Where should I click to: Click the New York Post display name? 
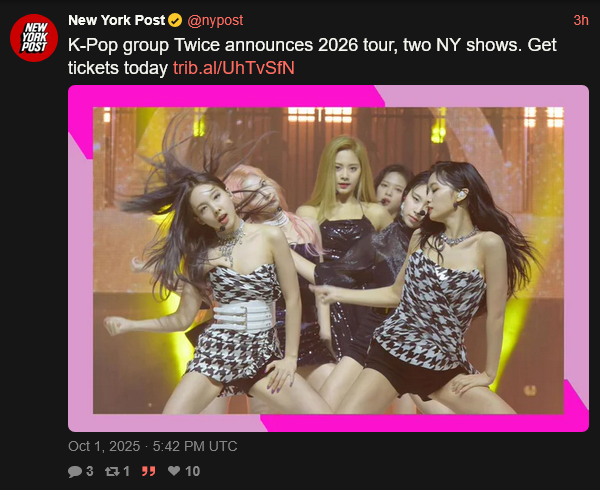117,20
